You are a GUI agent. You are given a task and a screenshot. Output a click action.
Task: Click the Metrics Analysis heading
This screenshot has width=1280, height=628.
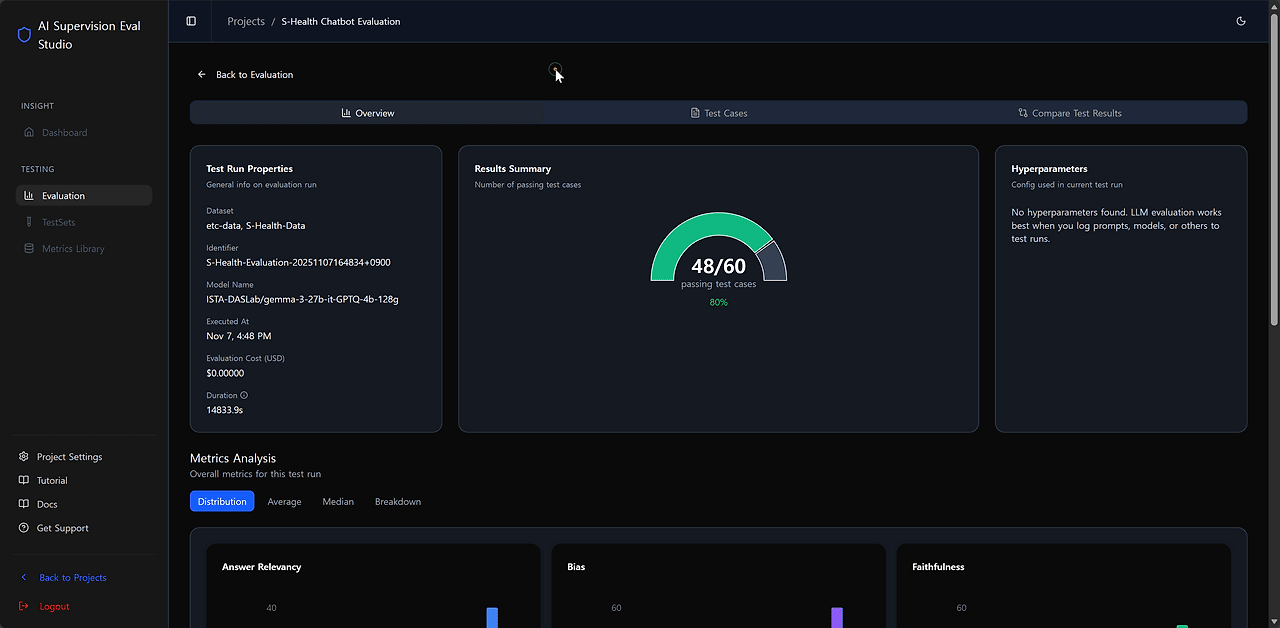(x=233, y=458)
